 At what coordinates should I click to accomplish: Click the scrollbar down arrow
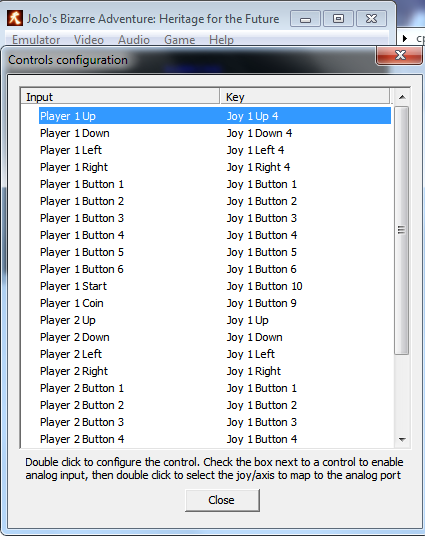click(x=402, y=439)
